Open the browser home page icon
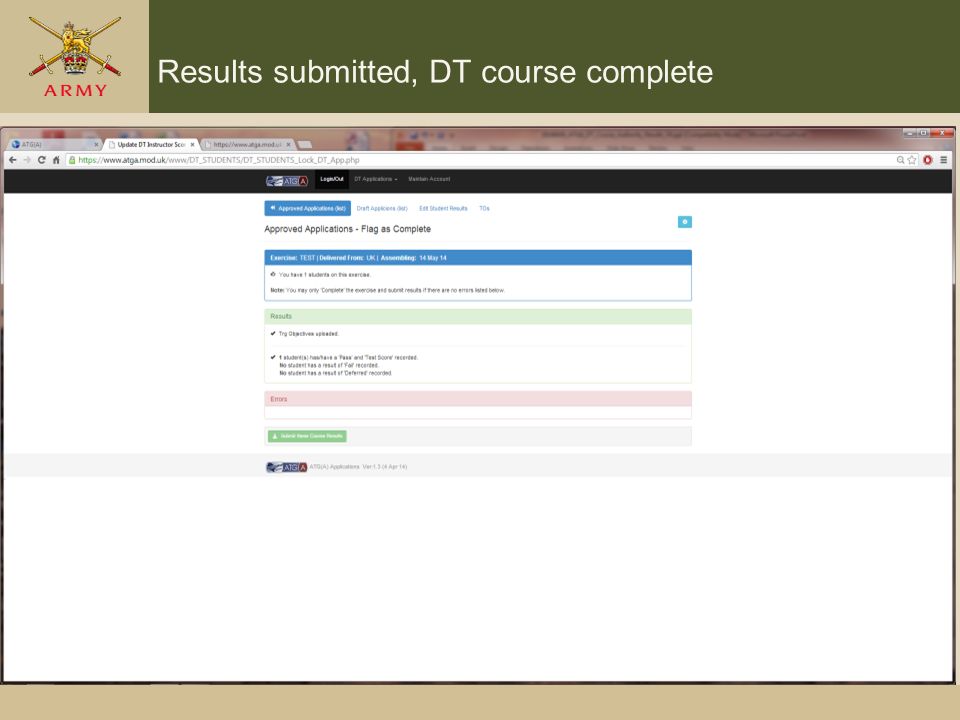Screen dimensions: 960x720 click(56, 160)
